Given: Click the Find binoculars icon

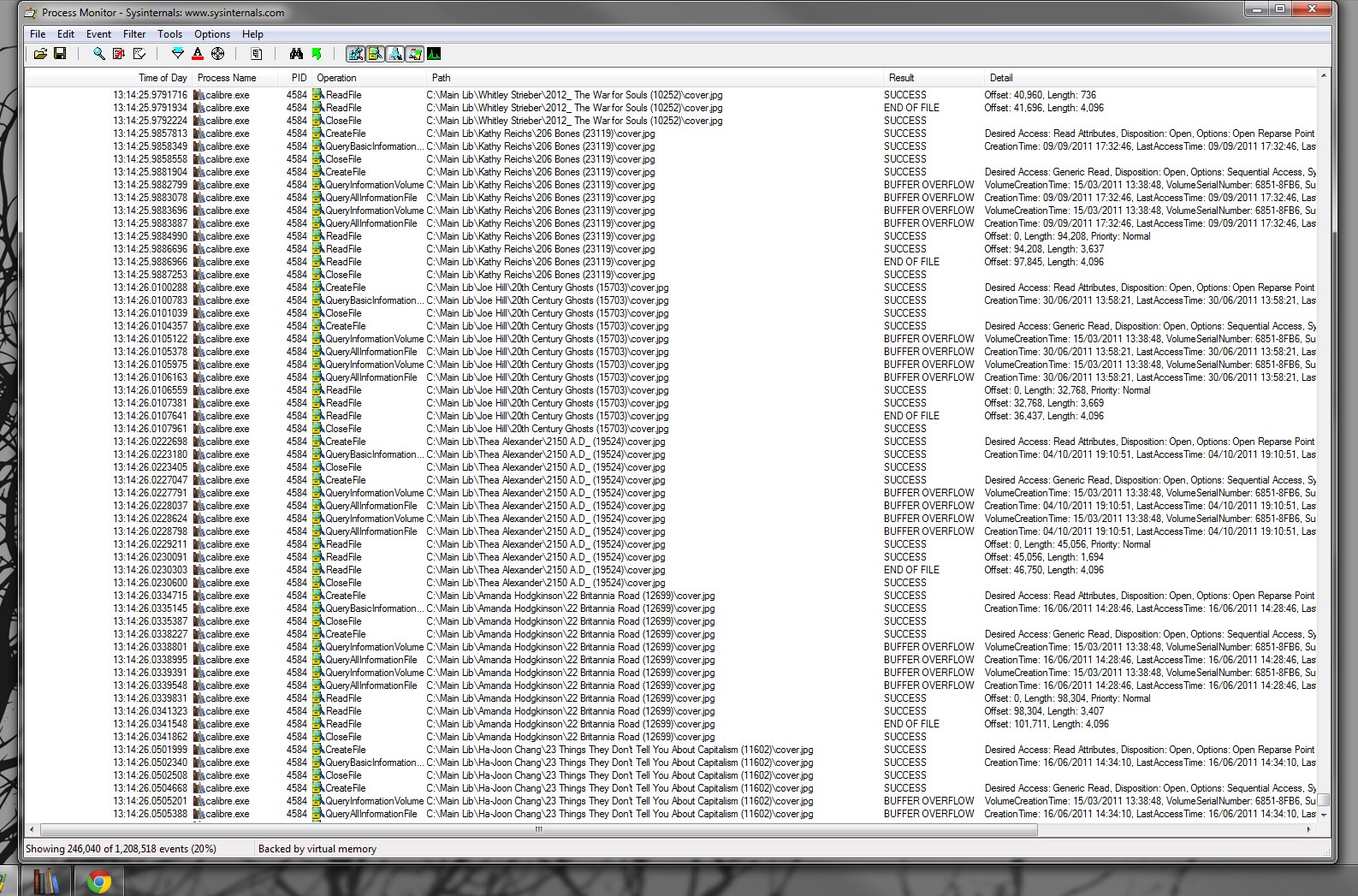Looking at the screenshot, I should click(296, 54).
